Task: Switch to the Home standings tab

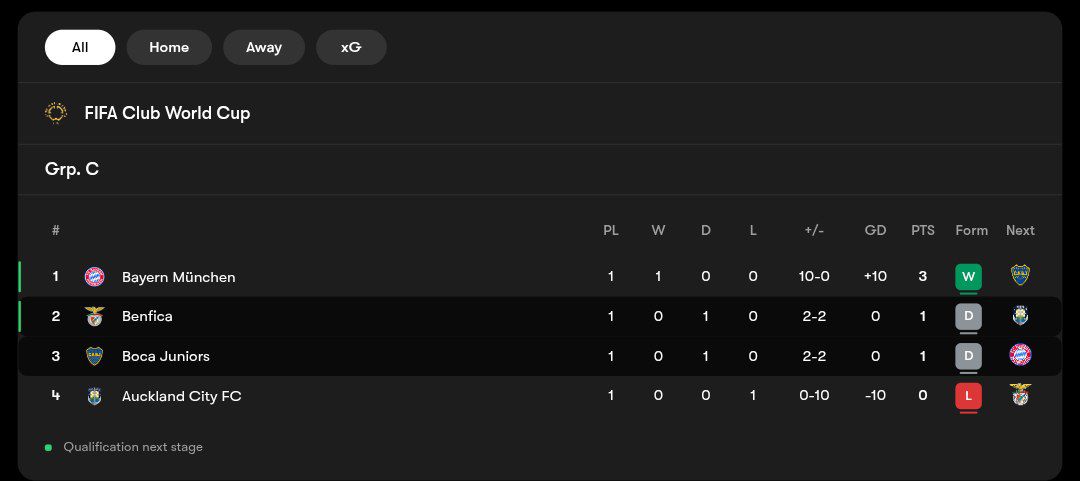Action: click(x=169, y=48)
